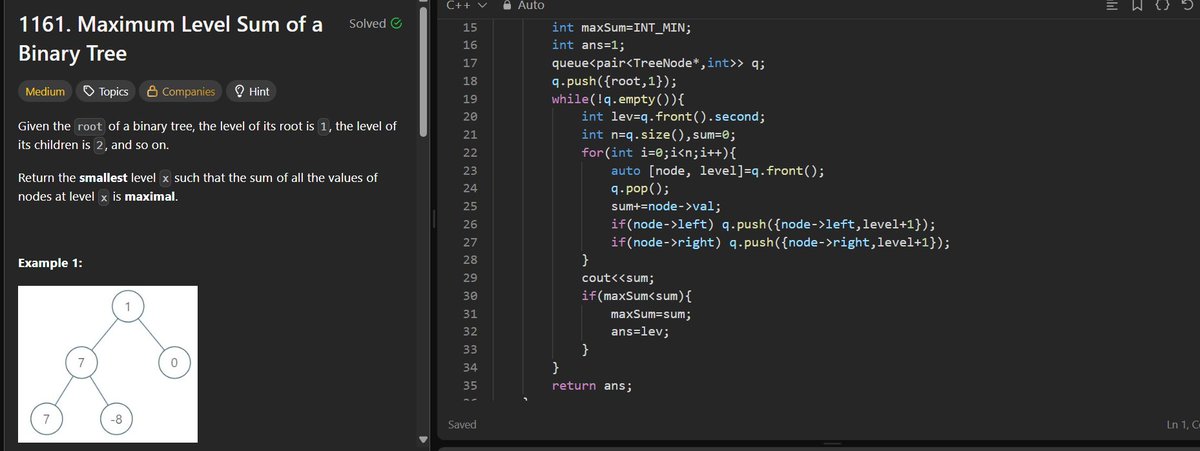The image size is (1200, 451).
Task: Click the 'int lev=q.front().second;' line
Action: pos(673,117)
